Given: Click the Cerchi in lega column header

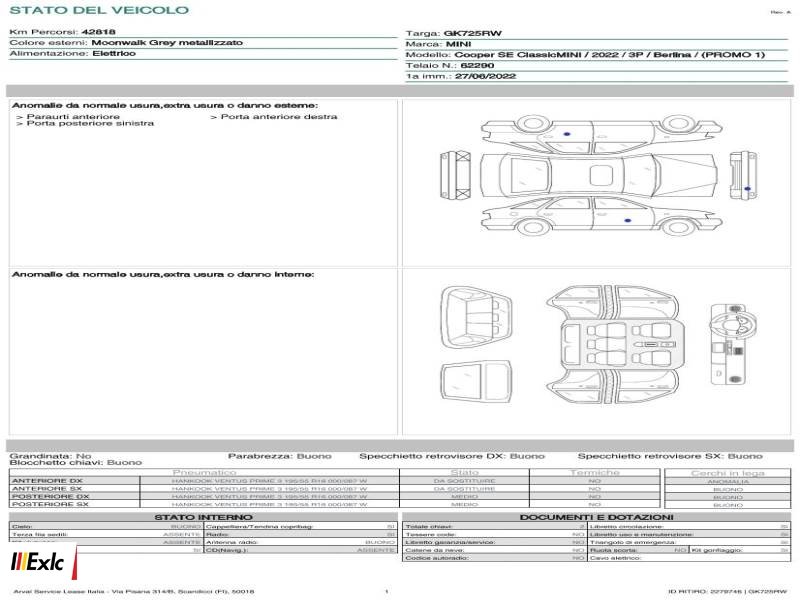Looking at the screenshot, I should pos(728,473).
